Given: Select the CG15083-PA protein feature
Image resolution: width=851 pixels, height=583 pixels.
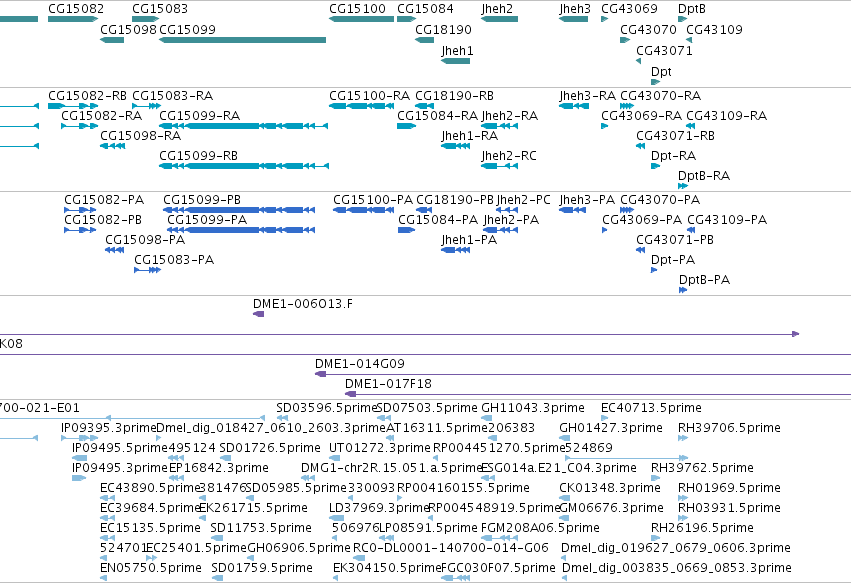Looking at the screenshot, I should (x=148, y=270).
